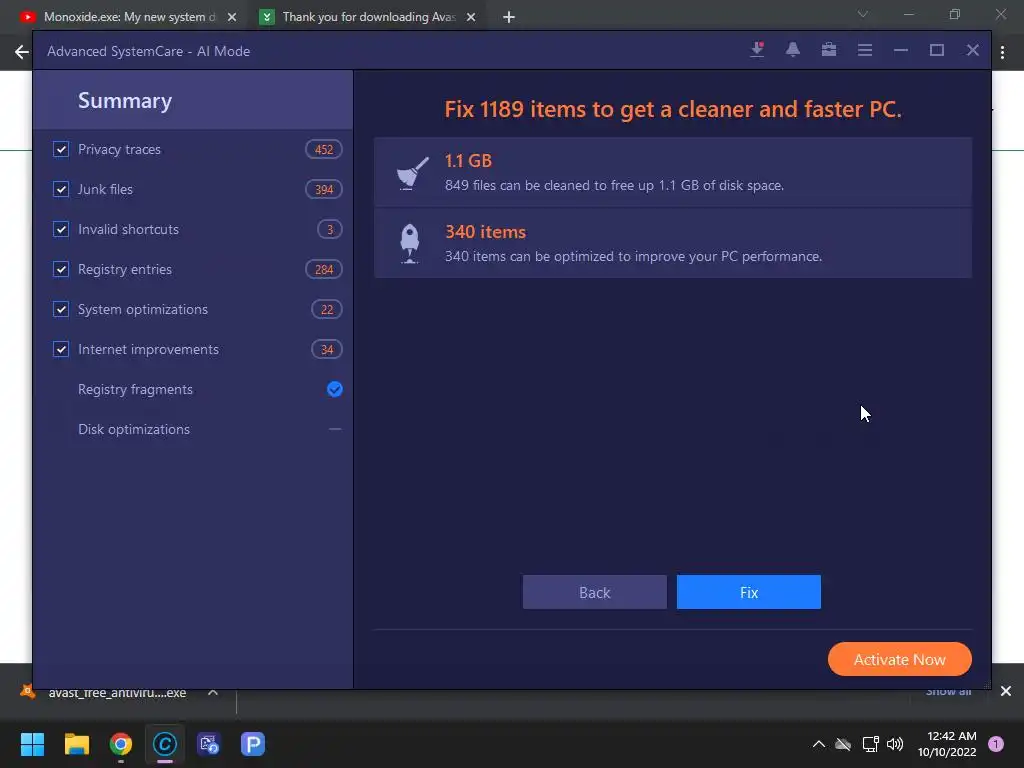1024x768 pixels.
Task: Open the volume speaker tray icon
Action: click(895, 744)
